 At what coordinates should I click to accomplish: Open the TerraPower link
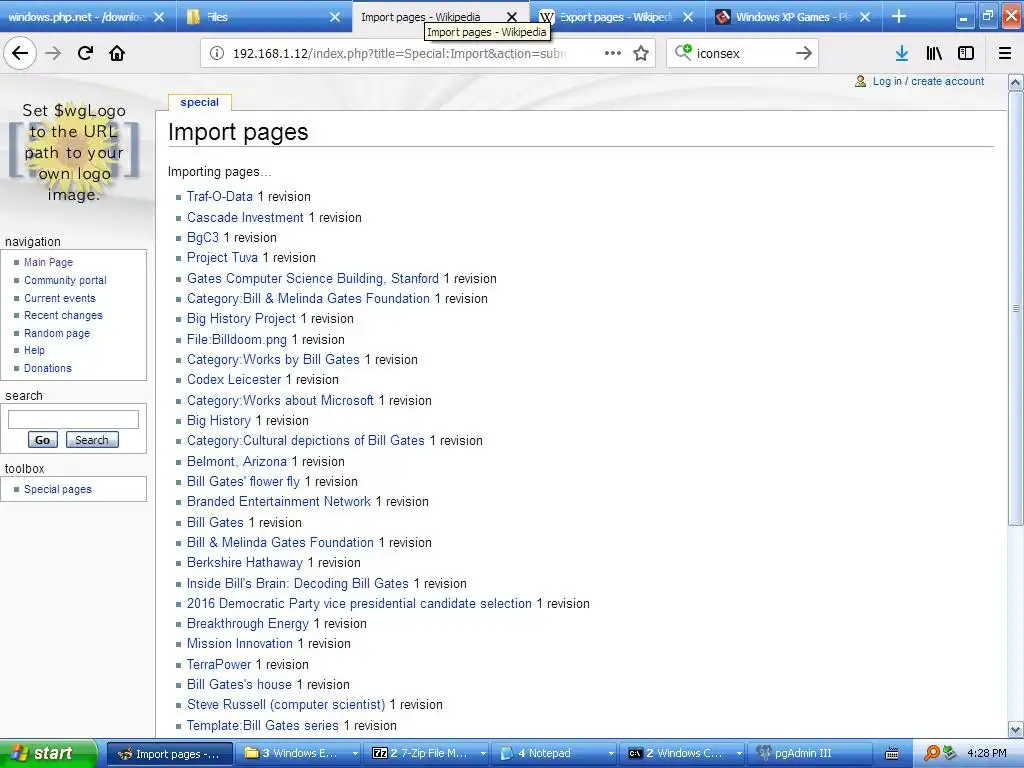tap(219, 664)
